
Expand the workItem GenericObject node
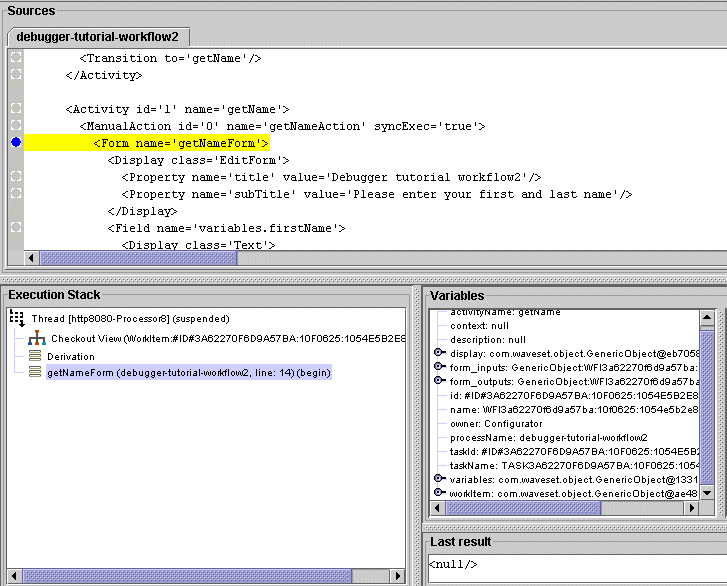click(x=440, y=492)
